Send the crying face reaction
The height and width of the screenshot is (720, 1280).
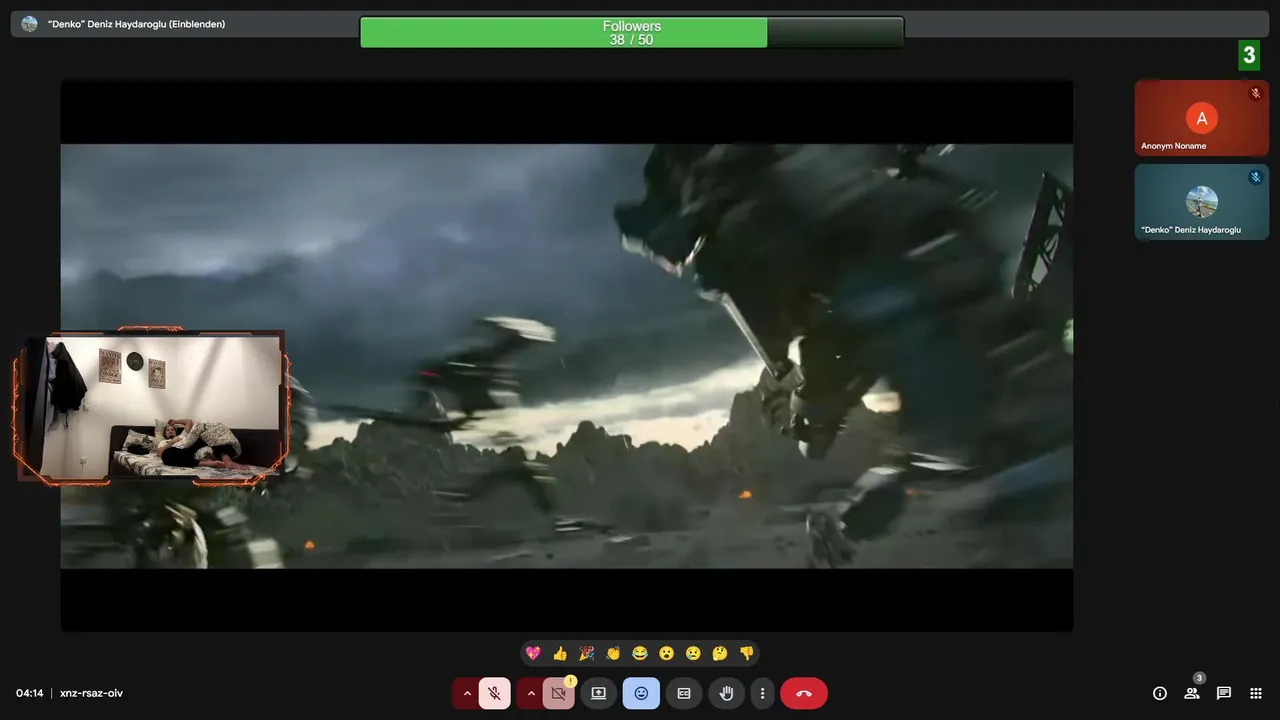click(693, 653)
